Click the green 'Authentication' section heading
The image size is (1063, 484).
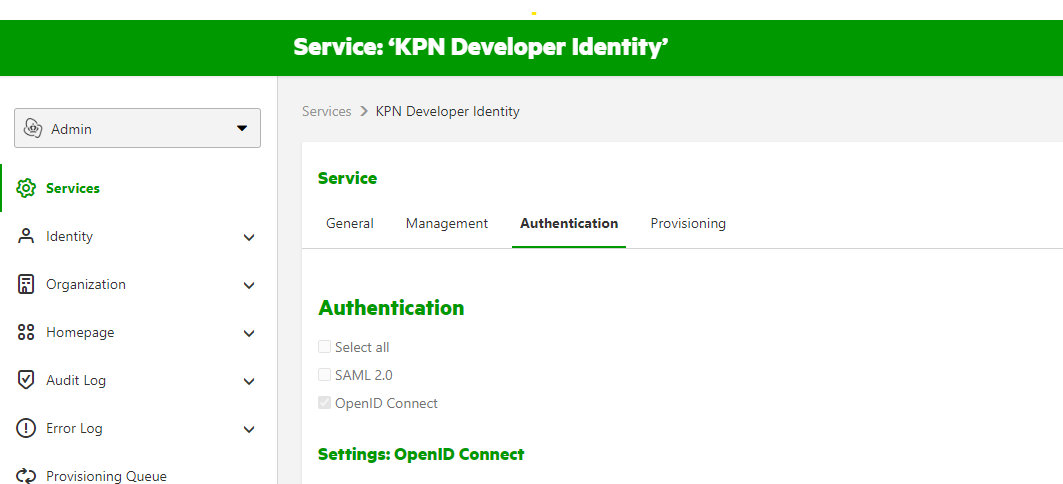point(391,308)
